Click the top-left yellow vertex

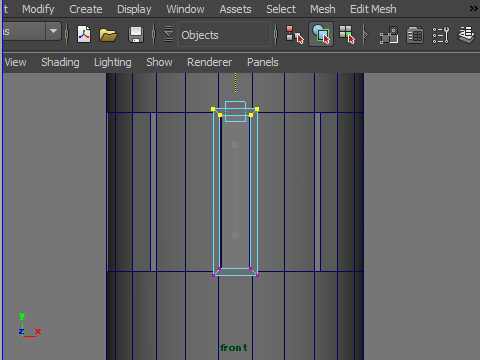[x=213, y=109]
